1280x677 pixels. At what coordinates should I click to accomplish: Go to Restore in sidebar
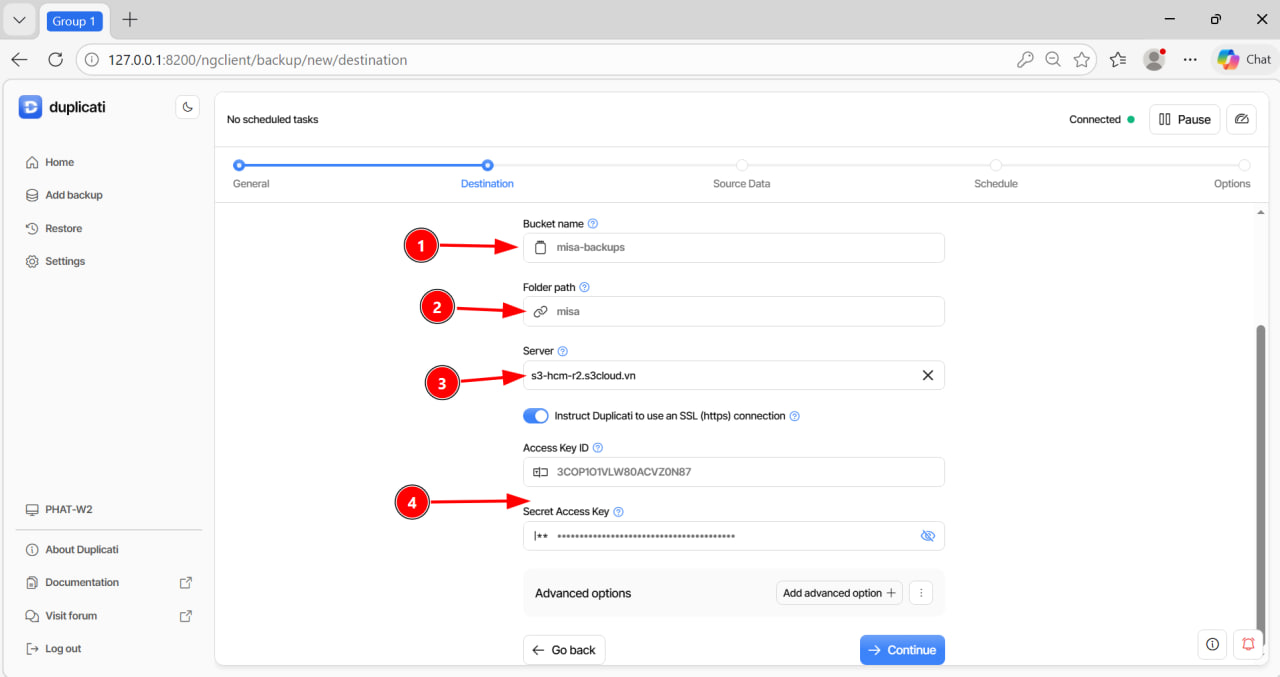tap(63, 228)
